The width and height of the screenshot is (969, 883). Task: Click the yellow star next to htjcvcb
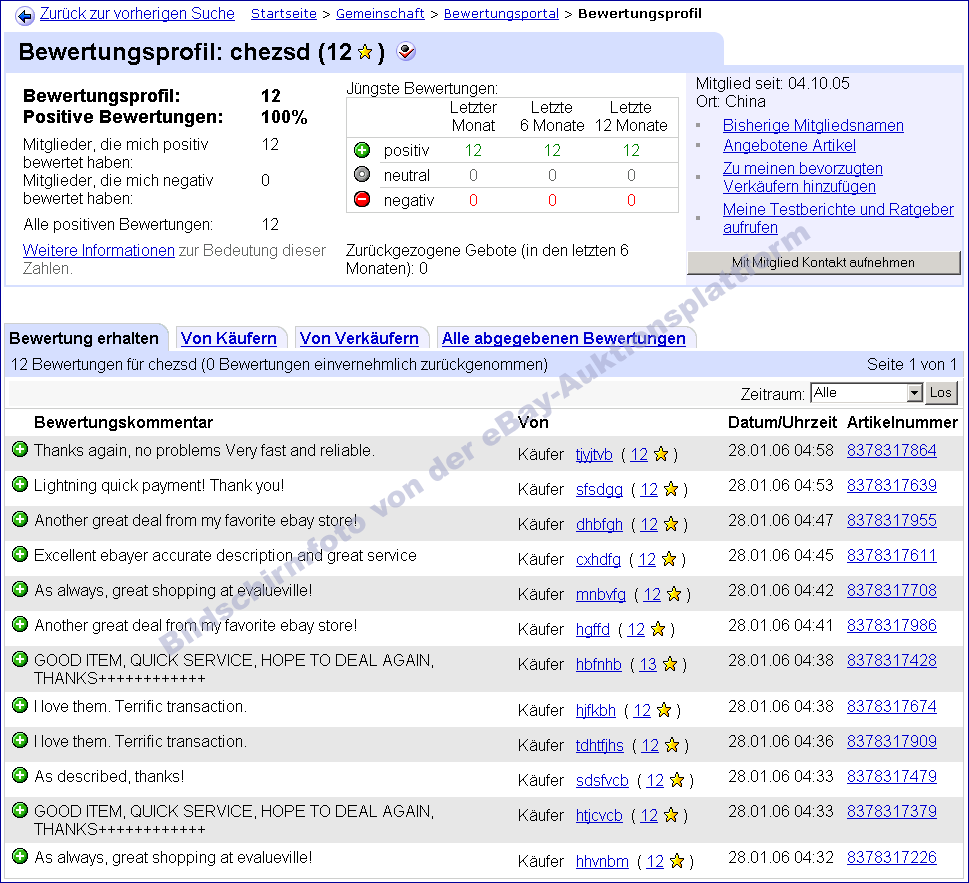pyautogui.click(x=671, y=816)
